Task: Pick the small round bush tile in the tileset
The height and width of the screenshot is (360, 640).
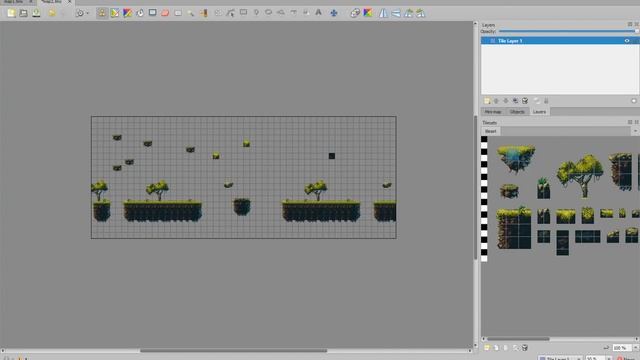Action: point(509,191)
